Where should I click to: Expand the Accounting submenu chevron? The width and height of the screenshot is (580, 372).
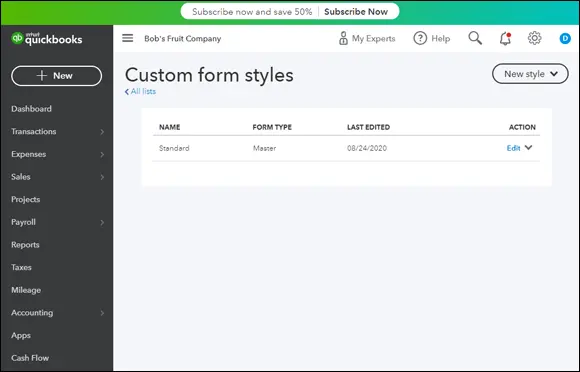click(x=102, y=313)
